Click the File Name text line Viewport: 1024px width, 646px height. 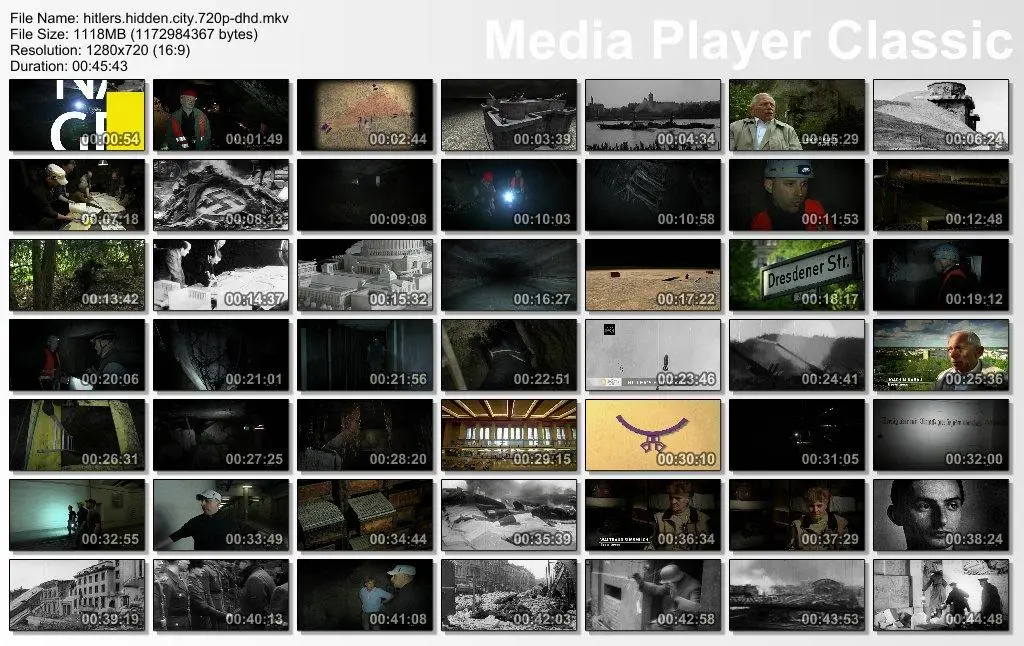tap(150, 18)
